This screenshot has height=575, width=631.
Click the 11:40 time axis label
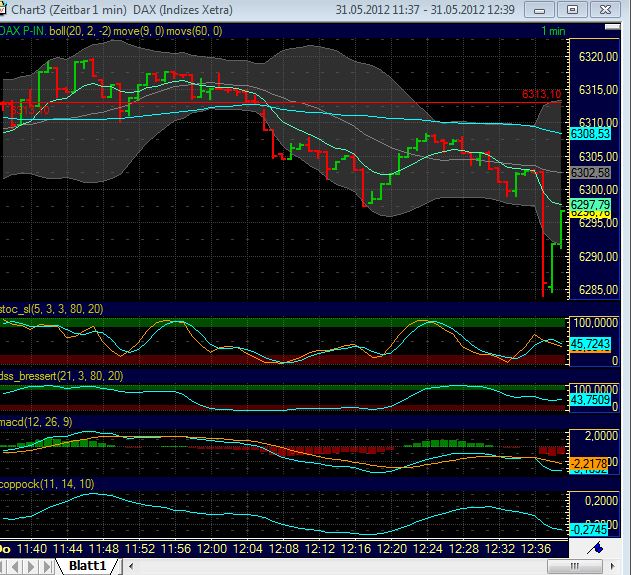click(32, 549)
